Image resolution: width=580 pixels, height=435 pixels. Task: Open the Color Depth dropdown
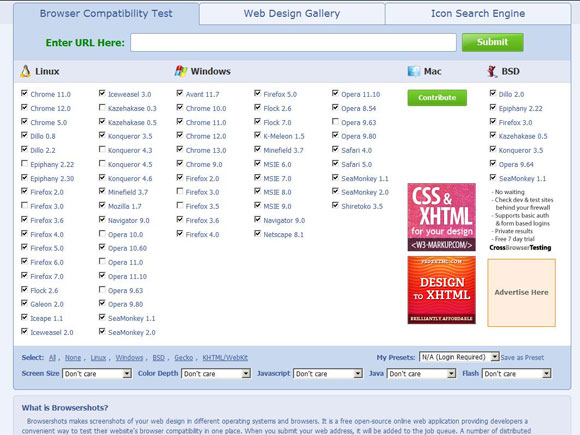pyautogui.click(x=216, y=374)
